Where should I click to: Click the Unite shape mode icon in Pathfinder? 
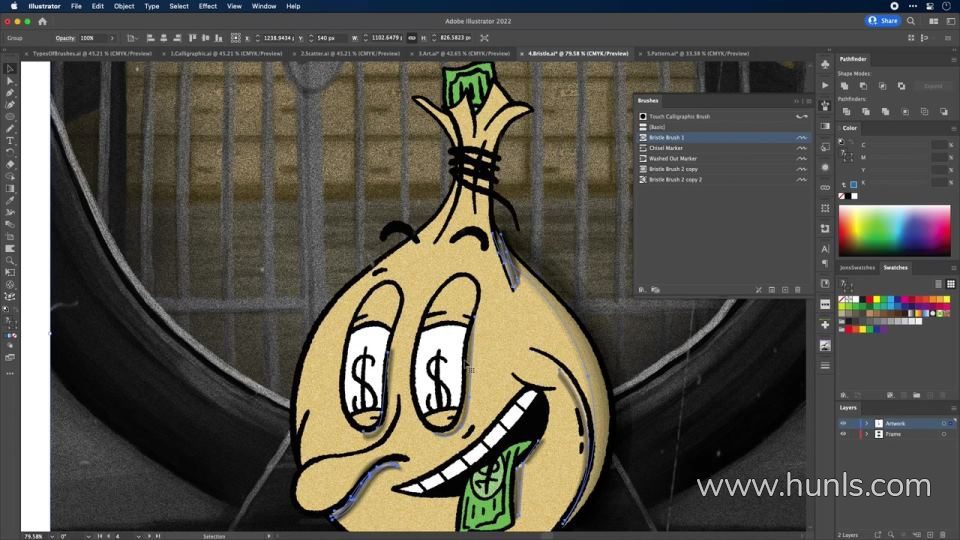click(844, 86)
